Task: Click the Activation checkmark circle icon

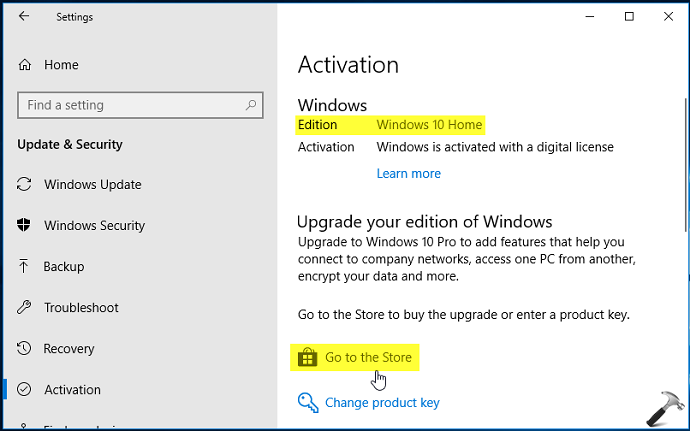Action: click(x=24, y=389)
